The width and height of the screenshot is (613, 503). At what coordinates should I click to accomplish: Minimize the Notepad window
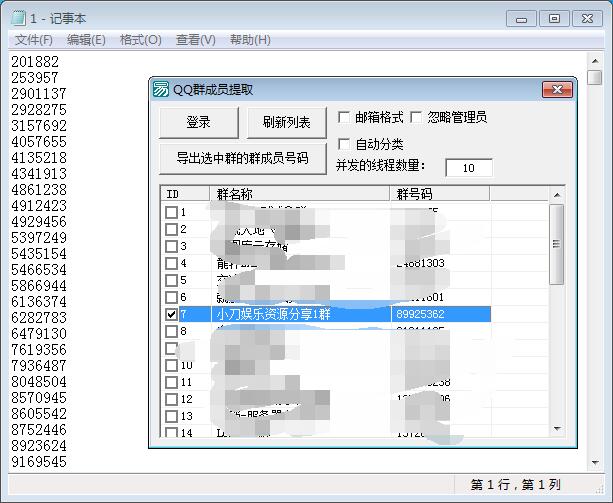click(x=521, y=19)
